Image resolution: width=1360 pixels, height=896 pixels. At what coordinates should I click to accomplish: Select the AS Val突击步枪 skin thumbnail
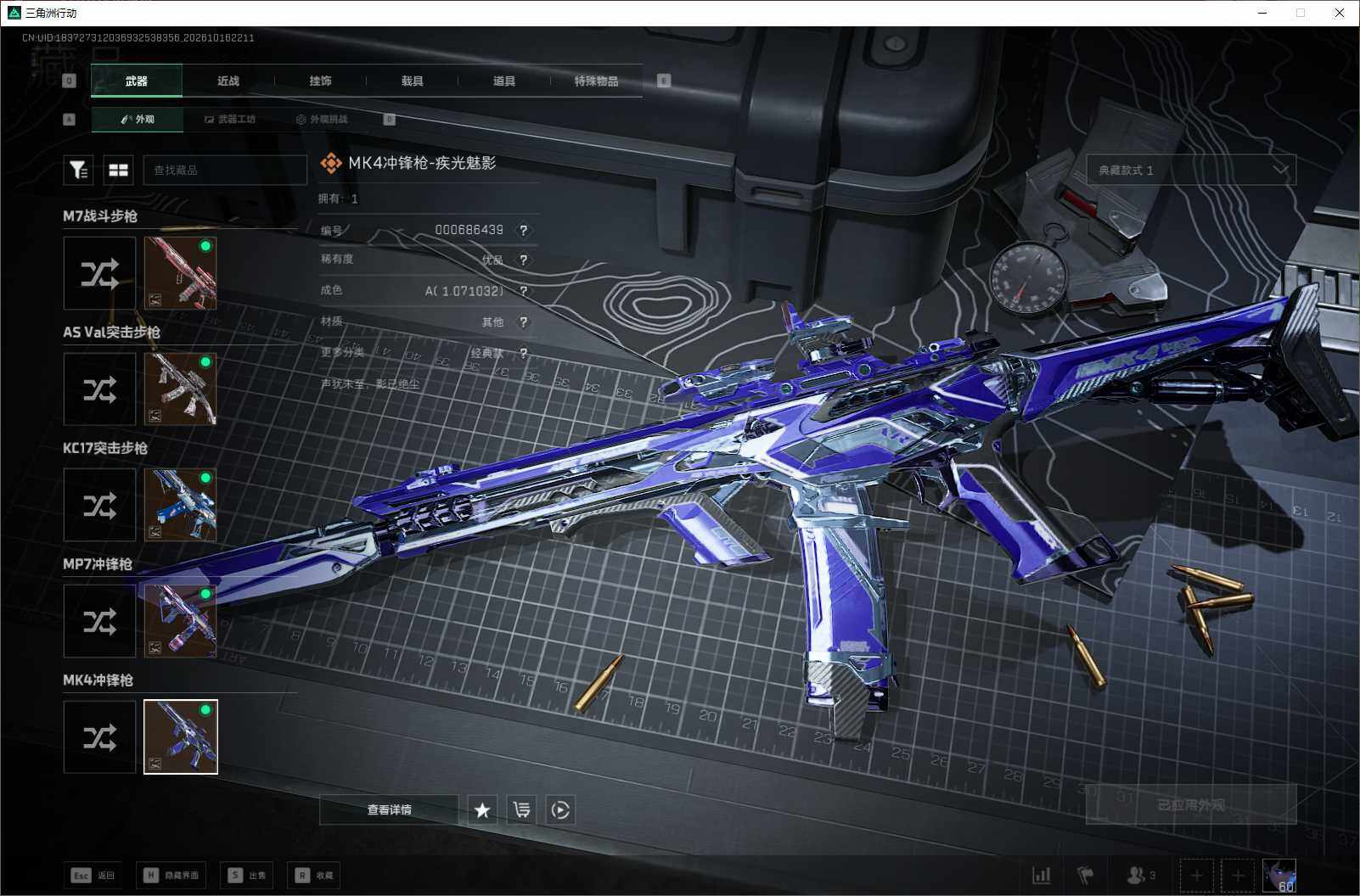pos(180,389)
